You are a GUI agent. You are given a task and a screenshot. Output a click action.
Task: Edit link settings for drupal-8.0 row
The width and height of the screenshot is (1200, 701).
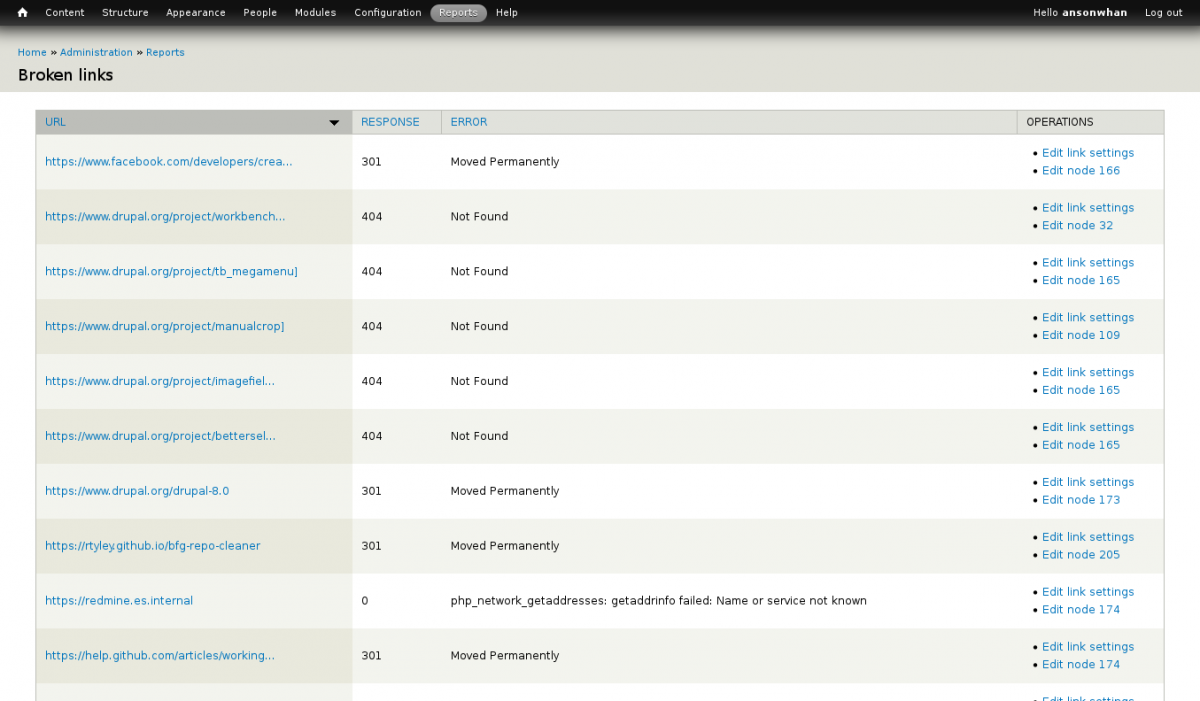coord(1088,483)
